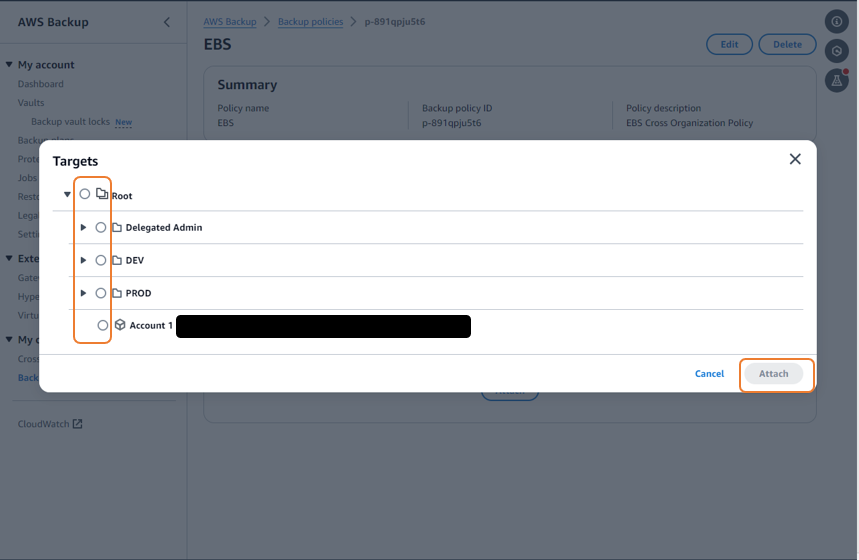Open CloudWatch external link

click(43, 424)
